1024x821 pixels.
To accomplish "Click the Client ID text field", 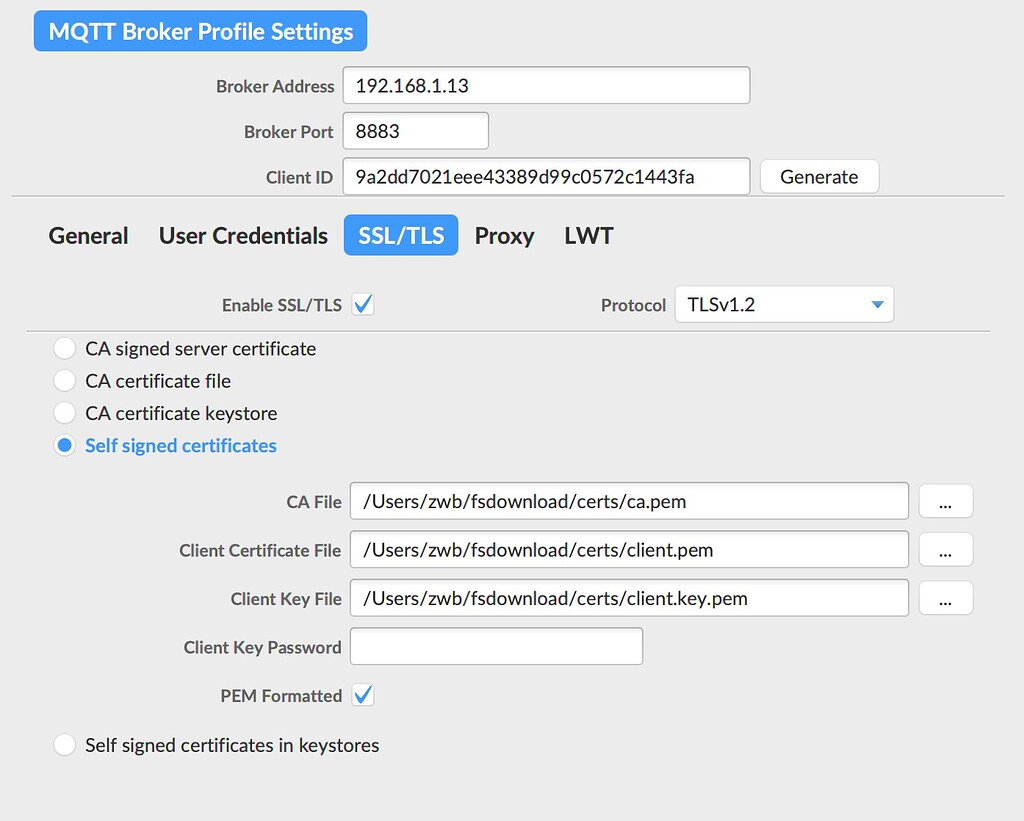I will click(x=546, y=177).
